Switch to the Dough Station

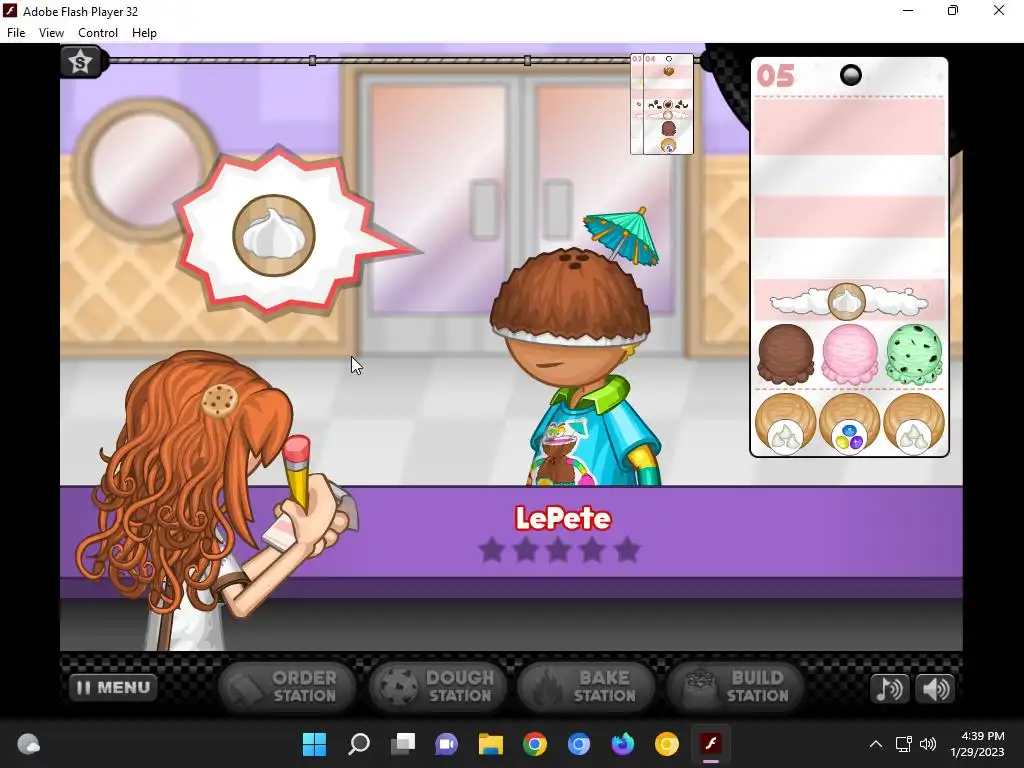point(438,687)
